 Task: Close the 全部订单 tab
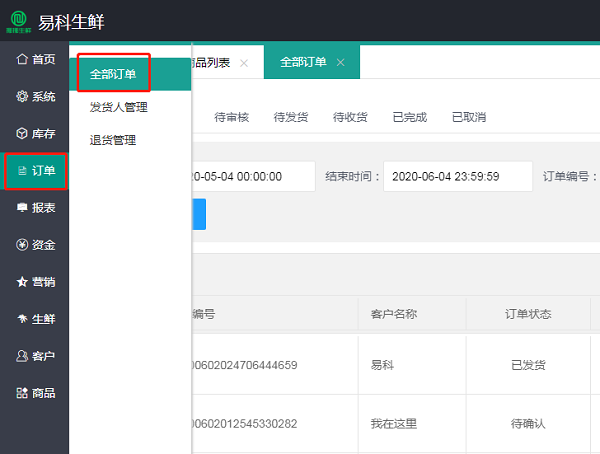tap(340, 62)
